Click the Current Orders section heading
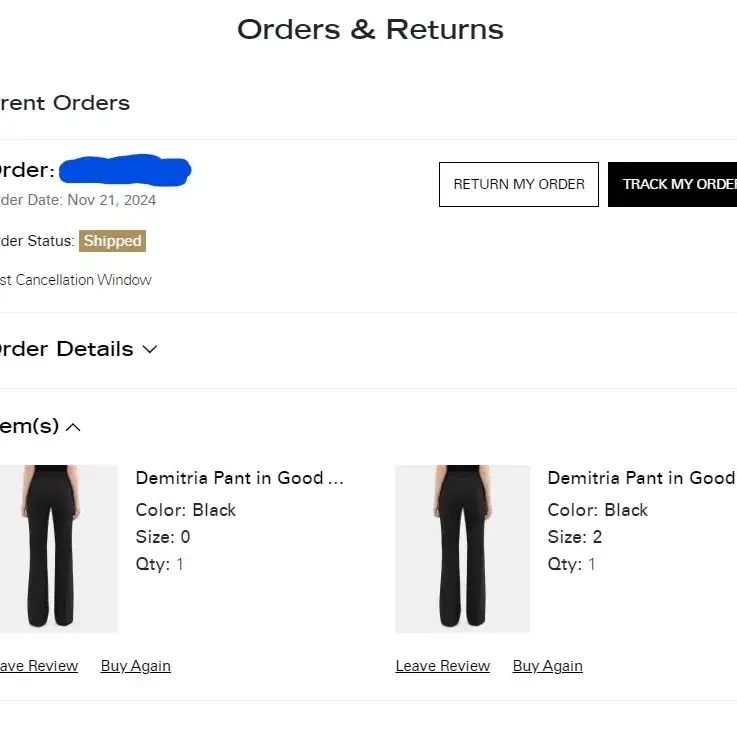The height and width of the screenshot is (737, 737). [64, 103]
